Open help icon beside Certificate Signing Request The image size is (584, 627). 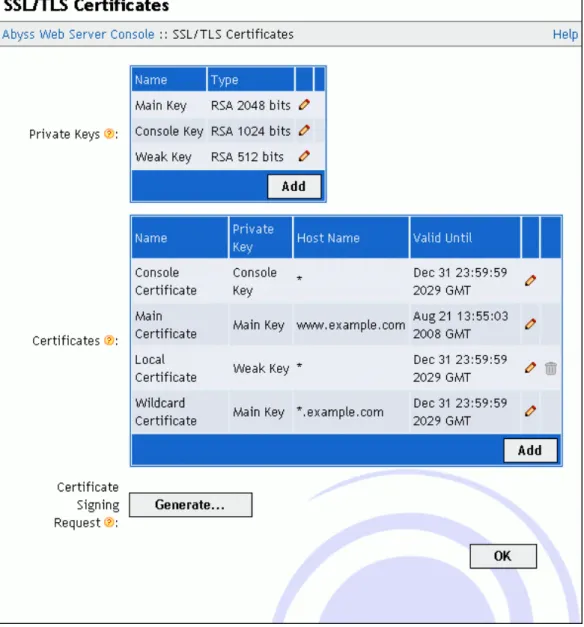tap(109, 522)
